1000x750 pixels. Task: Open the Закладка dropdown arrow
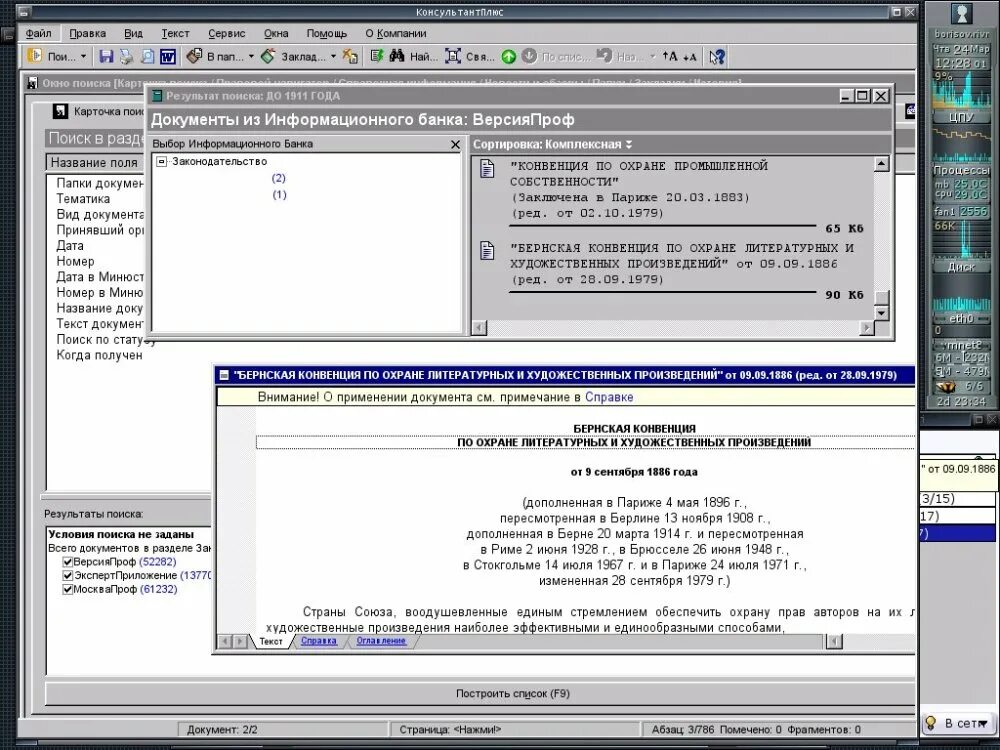click(x=334, y=57)
